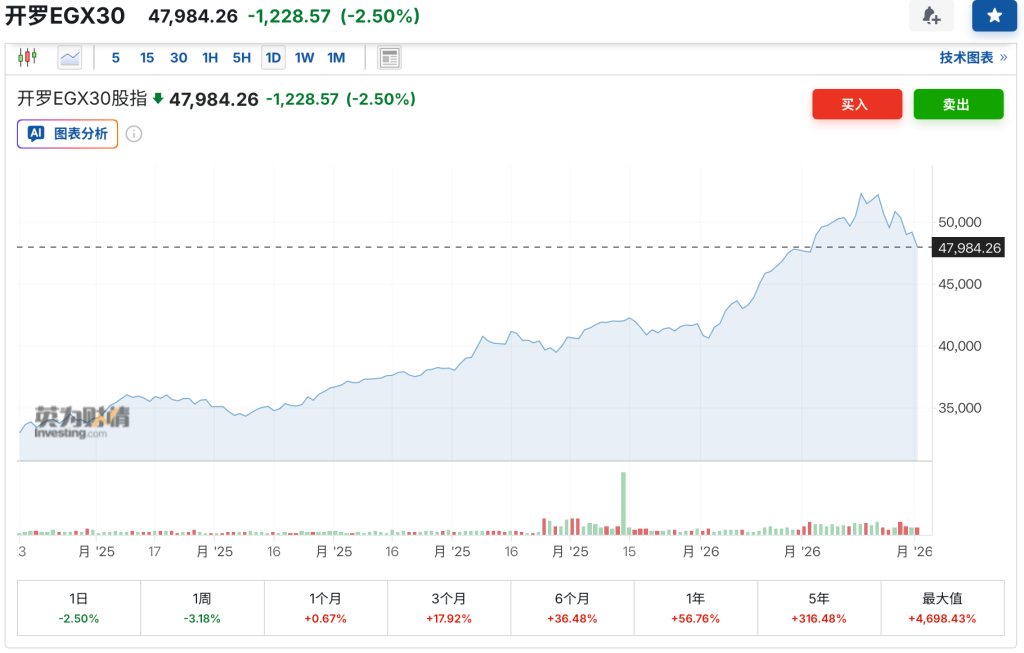Show the 1个月 performance range
This screenshot has width=1024, height=653.
[325, 608]
